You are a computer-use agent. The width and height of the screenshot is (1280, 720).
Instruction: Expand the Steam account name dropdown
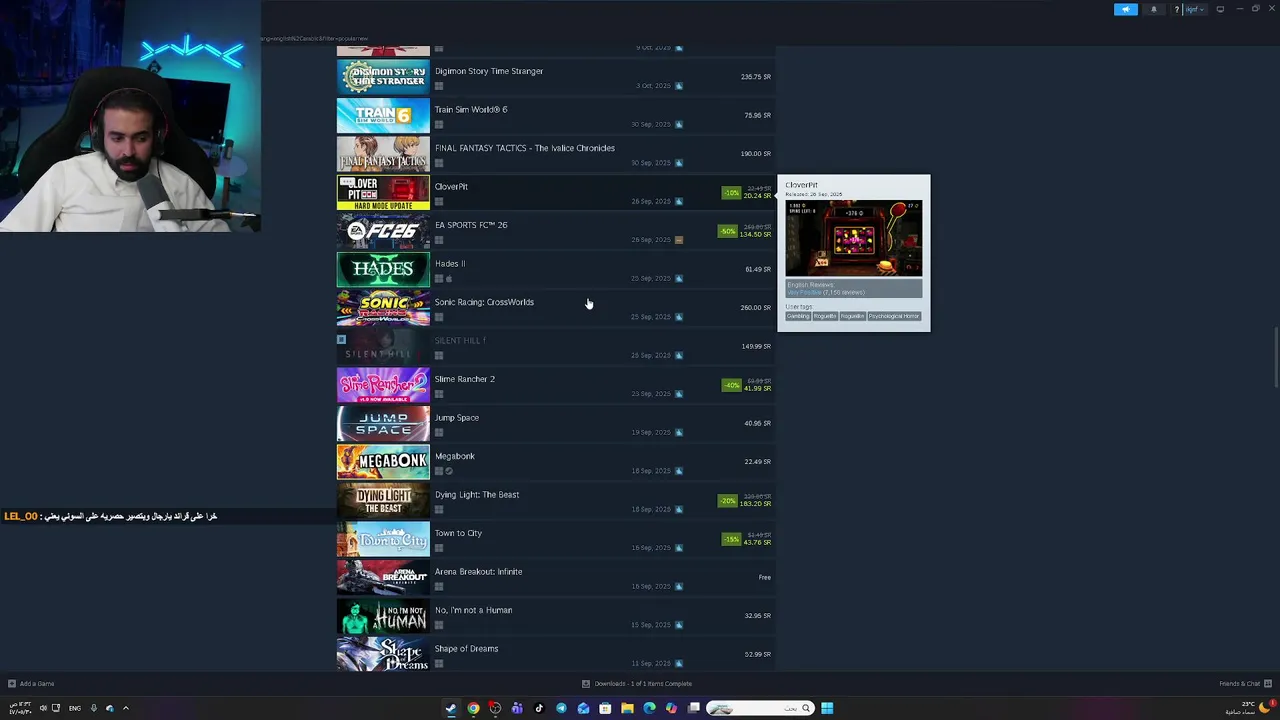(x=1194, y=9)
